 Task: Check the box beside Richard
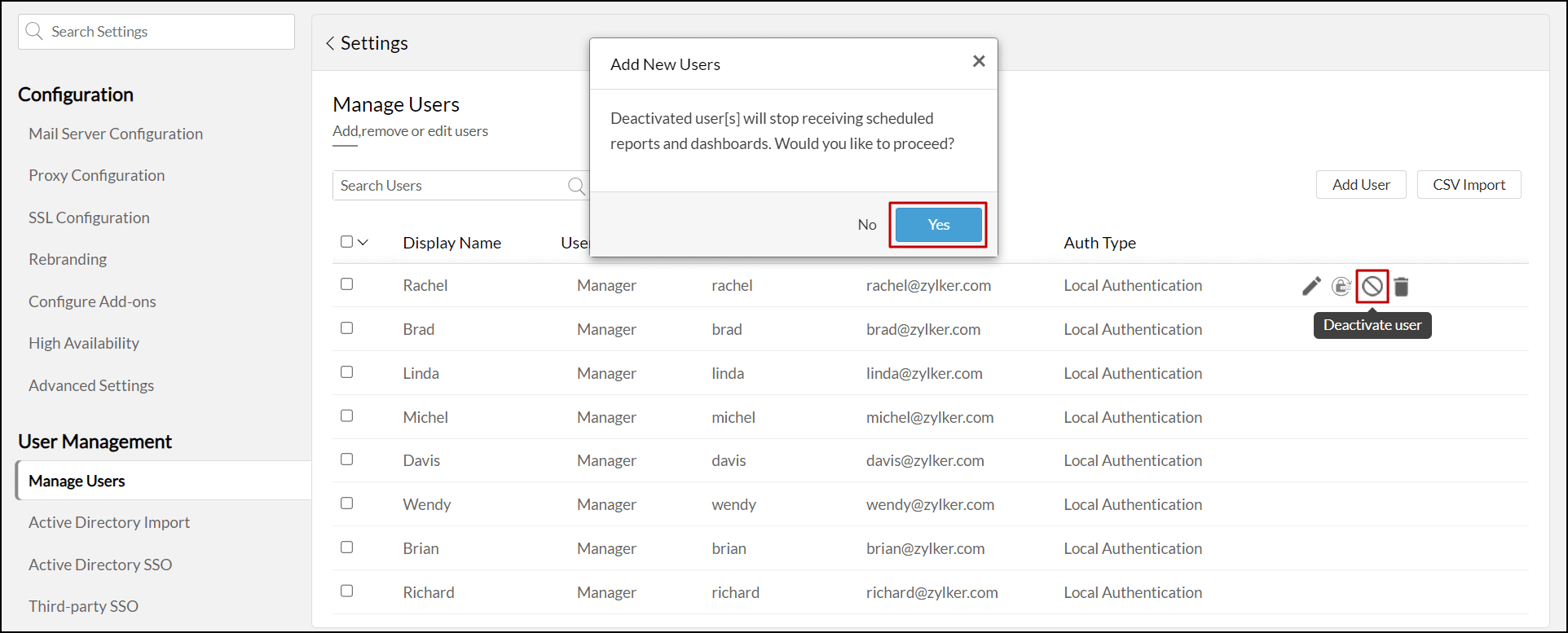point(347,591)
